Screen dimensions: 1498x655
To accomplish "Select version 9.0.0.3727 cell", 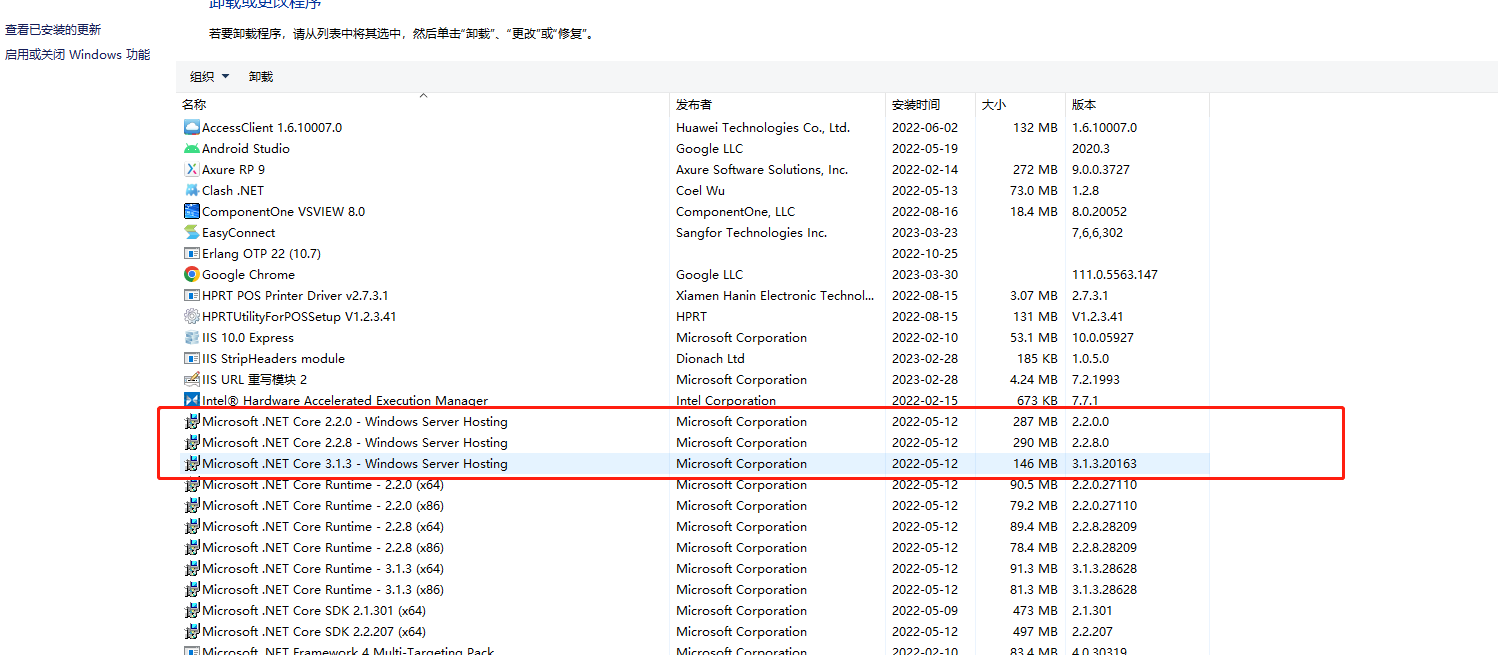I will pos(1102,169).
